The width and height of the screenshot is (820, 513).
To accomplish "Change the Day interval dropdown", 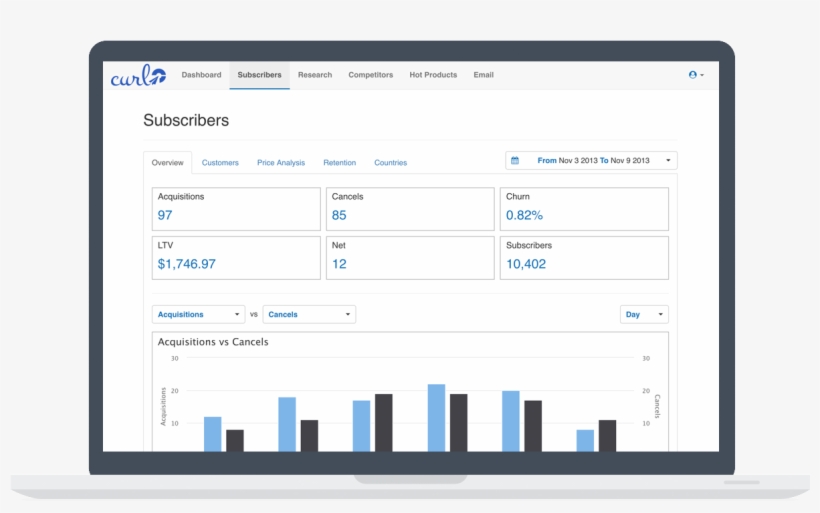I will [x=644, y=314].
